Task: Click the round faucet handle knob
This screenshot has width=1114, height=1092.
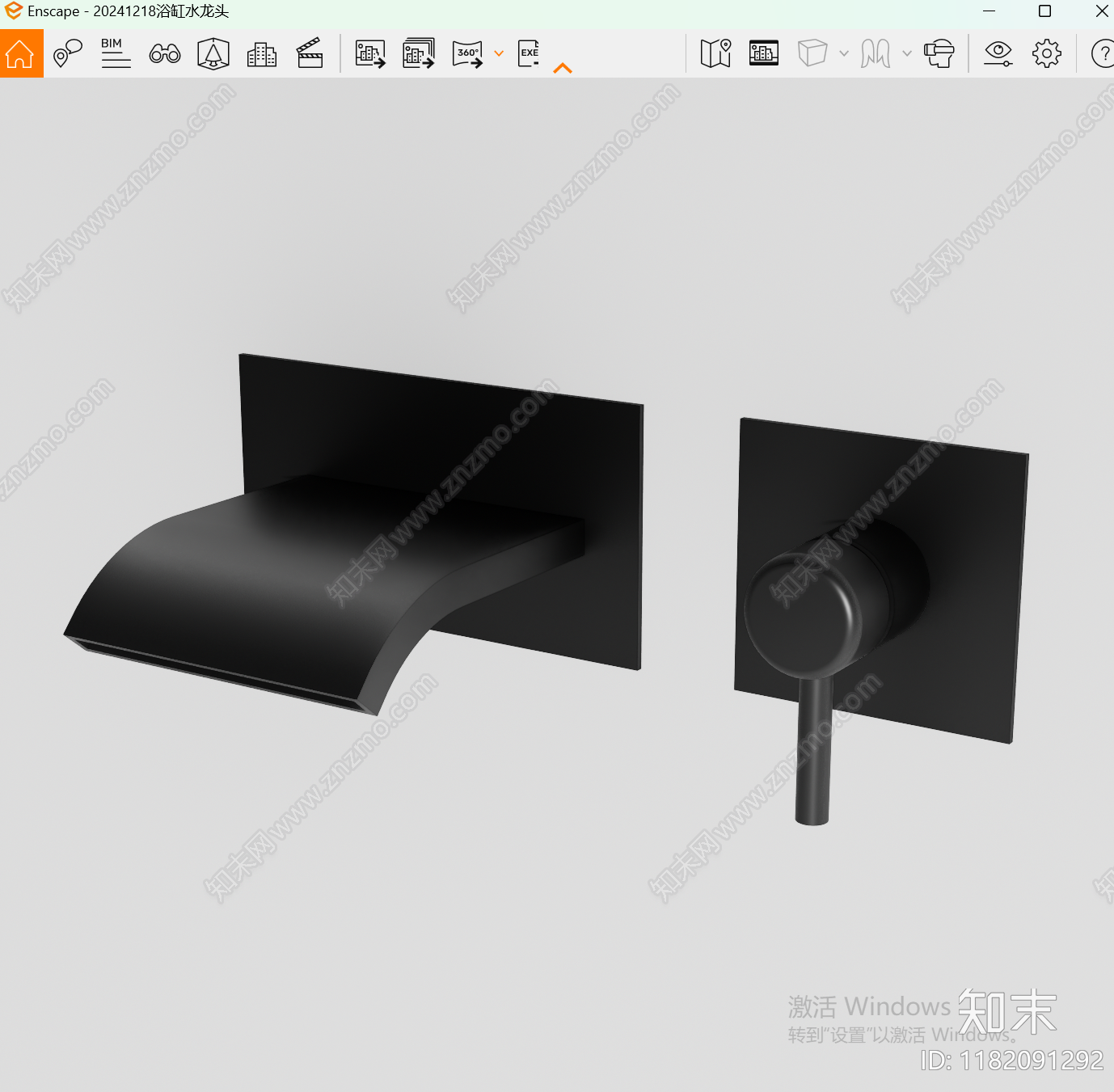Action: [x=804, y=614]
